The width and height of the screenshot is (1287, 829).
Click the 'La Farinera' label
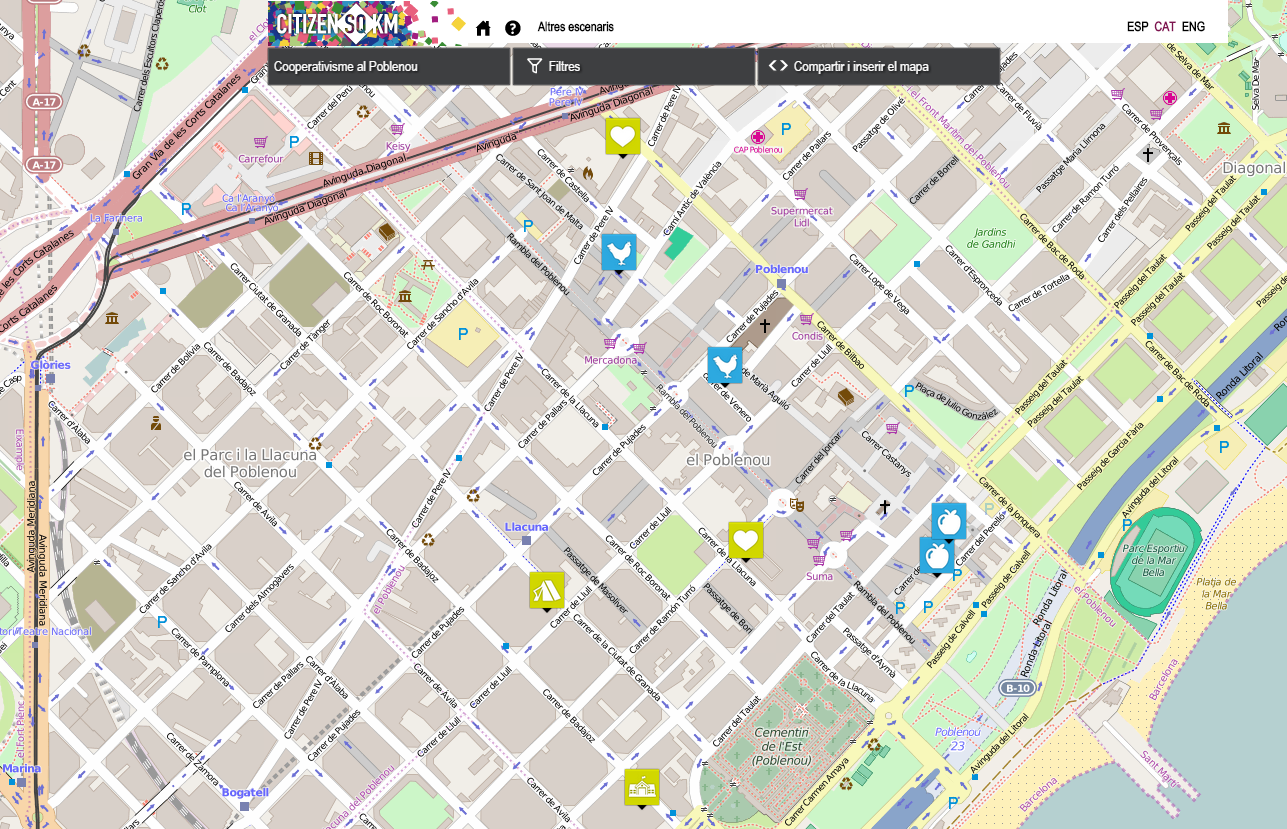(116, 217)
